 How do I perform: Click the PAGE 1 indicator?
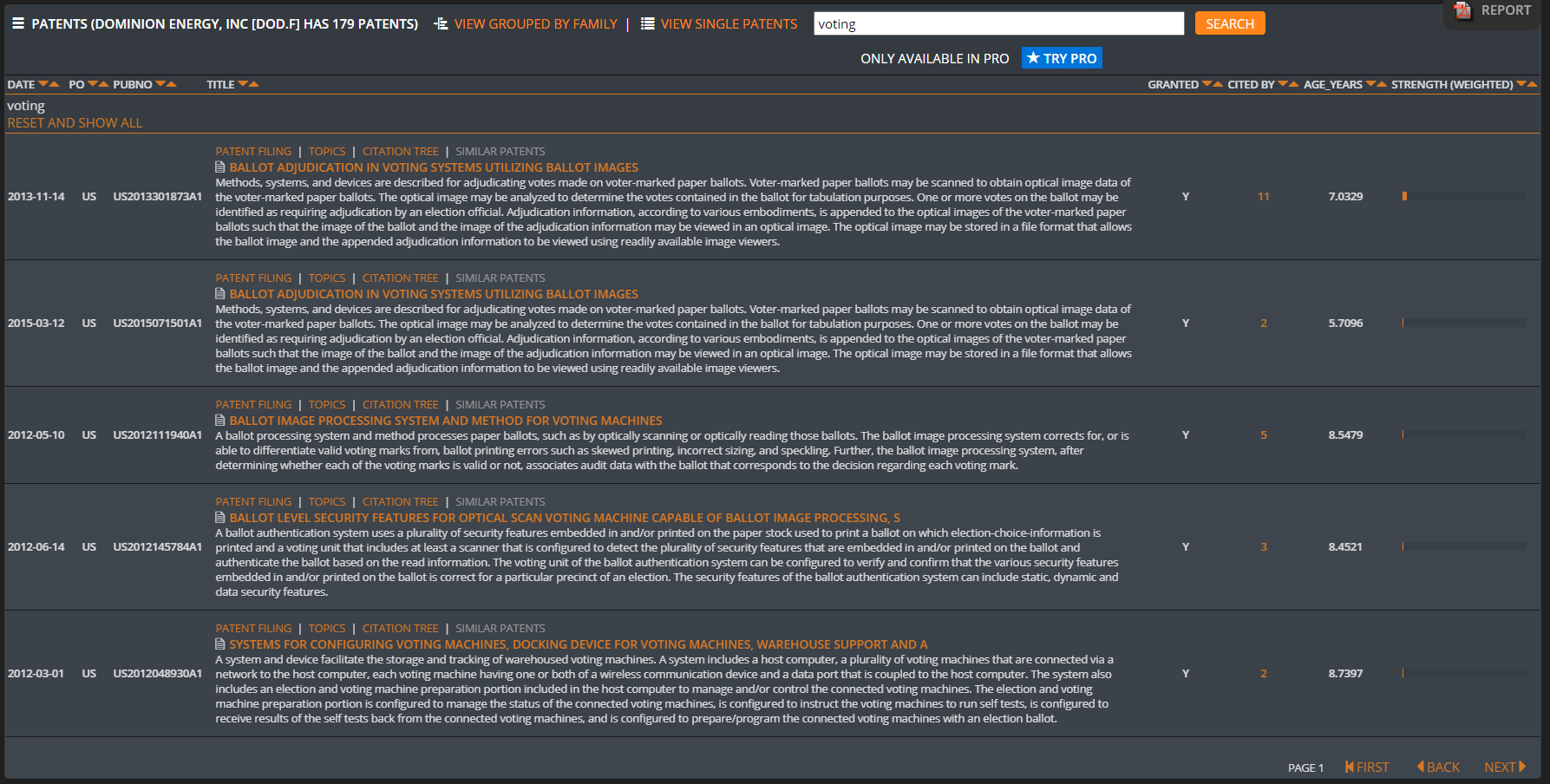coord(1305,768)
